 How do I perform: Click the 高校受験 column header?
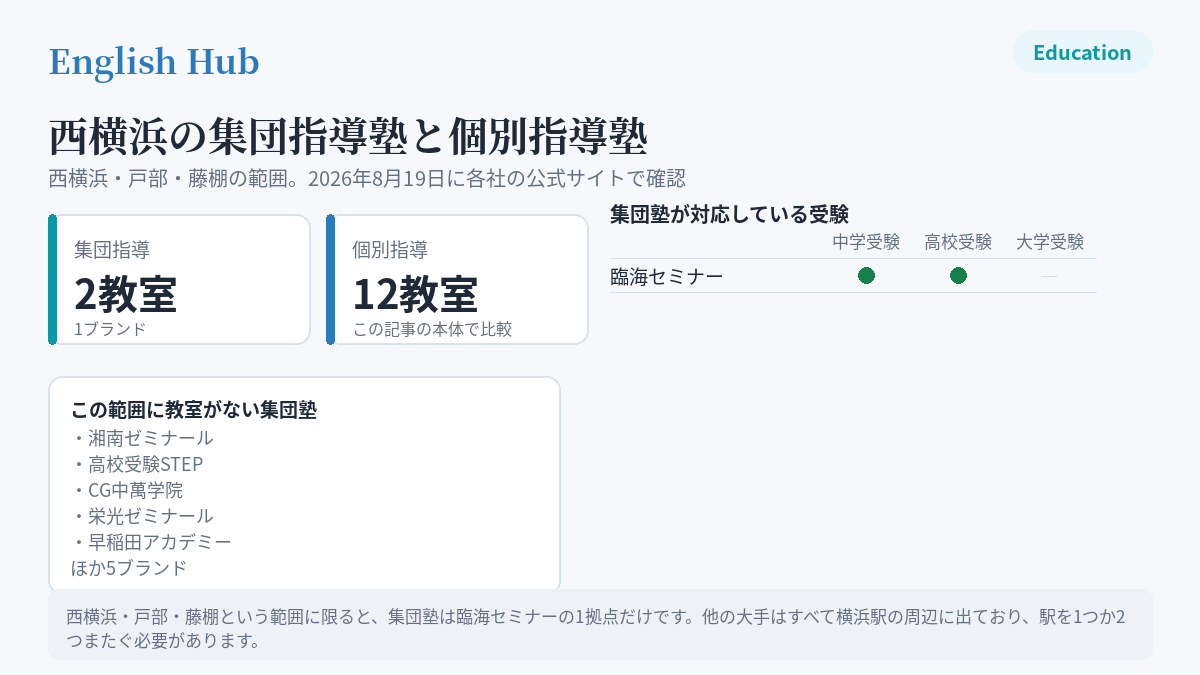(958, 242)
